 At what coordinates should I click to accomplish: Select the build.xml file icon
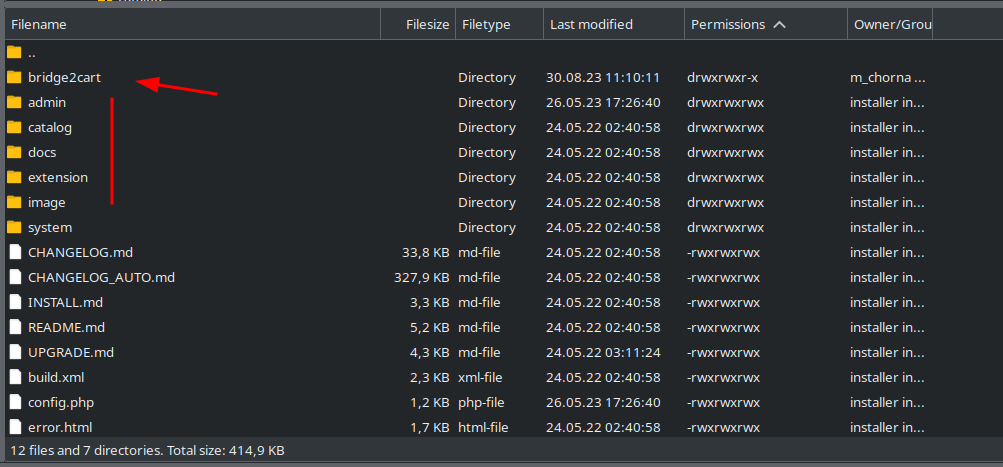coord(15,377)
